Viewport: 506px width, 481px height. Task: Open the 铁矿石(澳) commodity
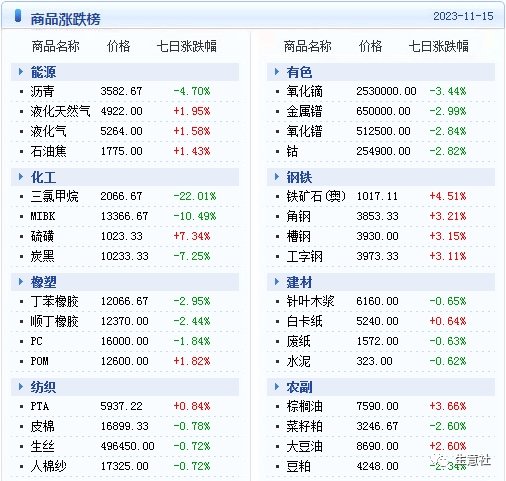316,196
